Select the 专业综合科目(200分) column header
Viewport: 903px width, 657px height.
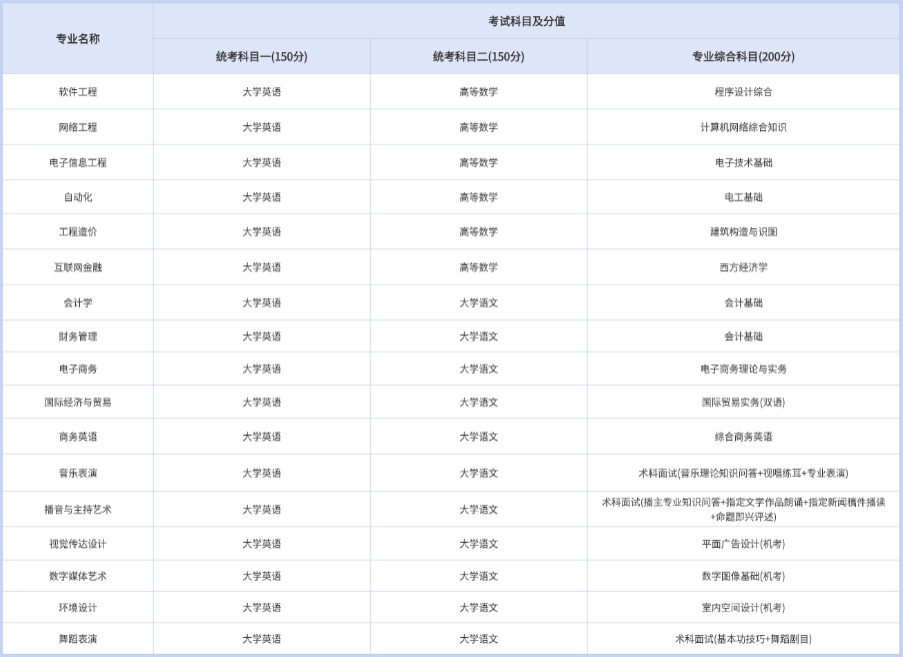pyautogui.click(x=743, y=57)
